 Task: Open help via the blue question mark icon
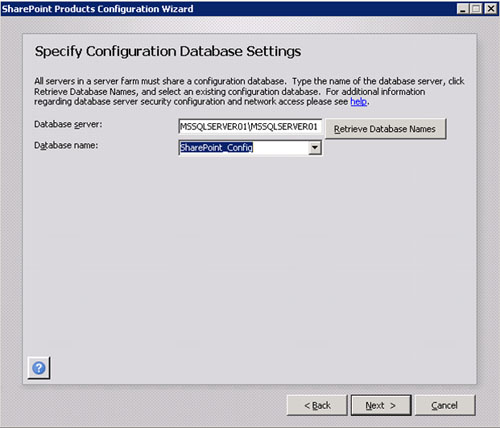[39, 368]
